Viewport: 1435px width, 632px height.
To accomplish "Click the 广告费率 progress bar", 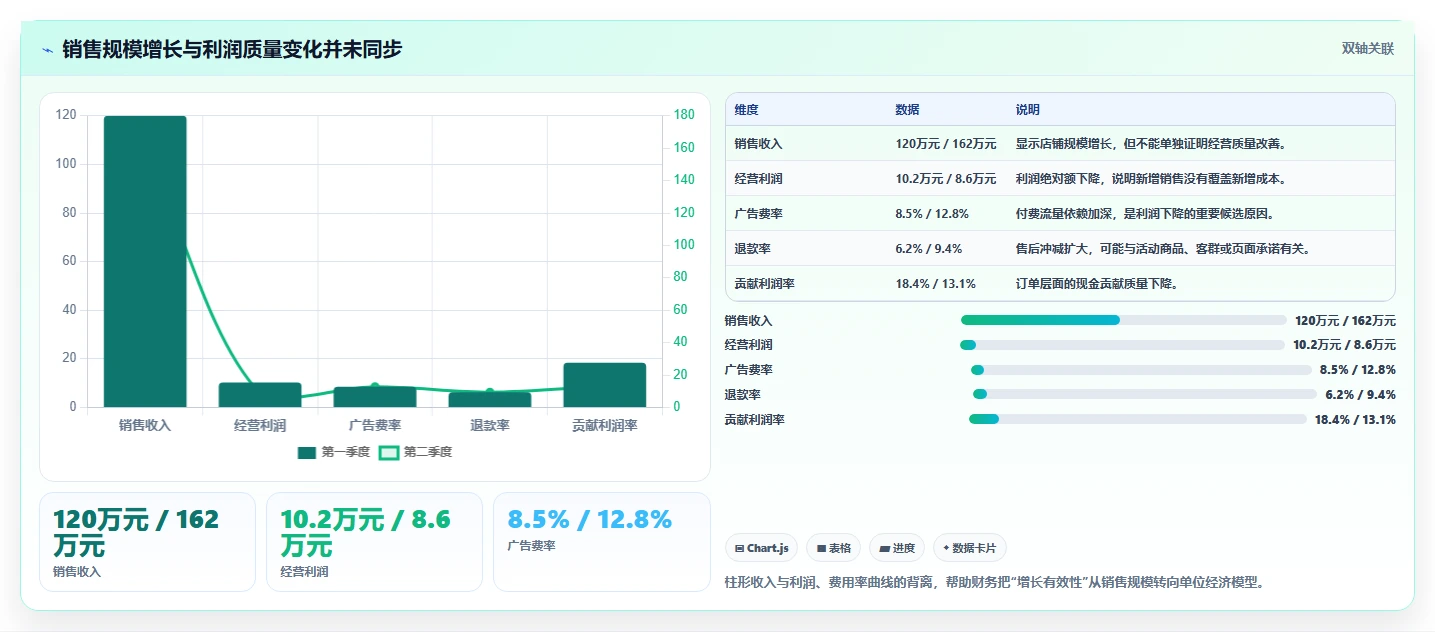I will pos(1141,370).
